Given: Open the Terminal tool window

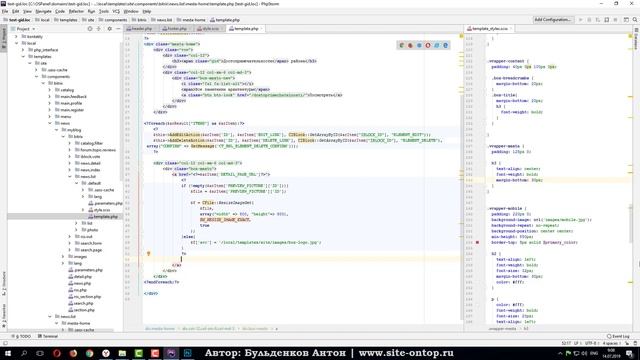Looking at the screenshot, I should pyautogui.click(x=48, y=336).
